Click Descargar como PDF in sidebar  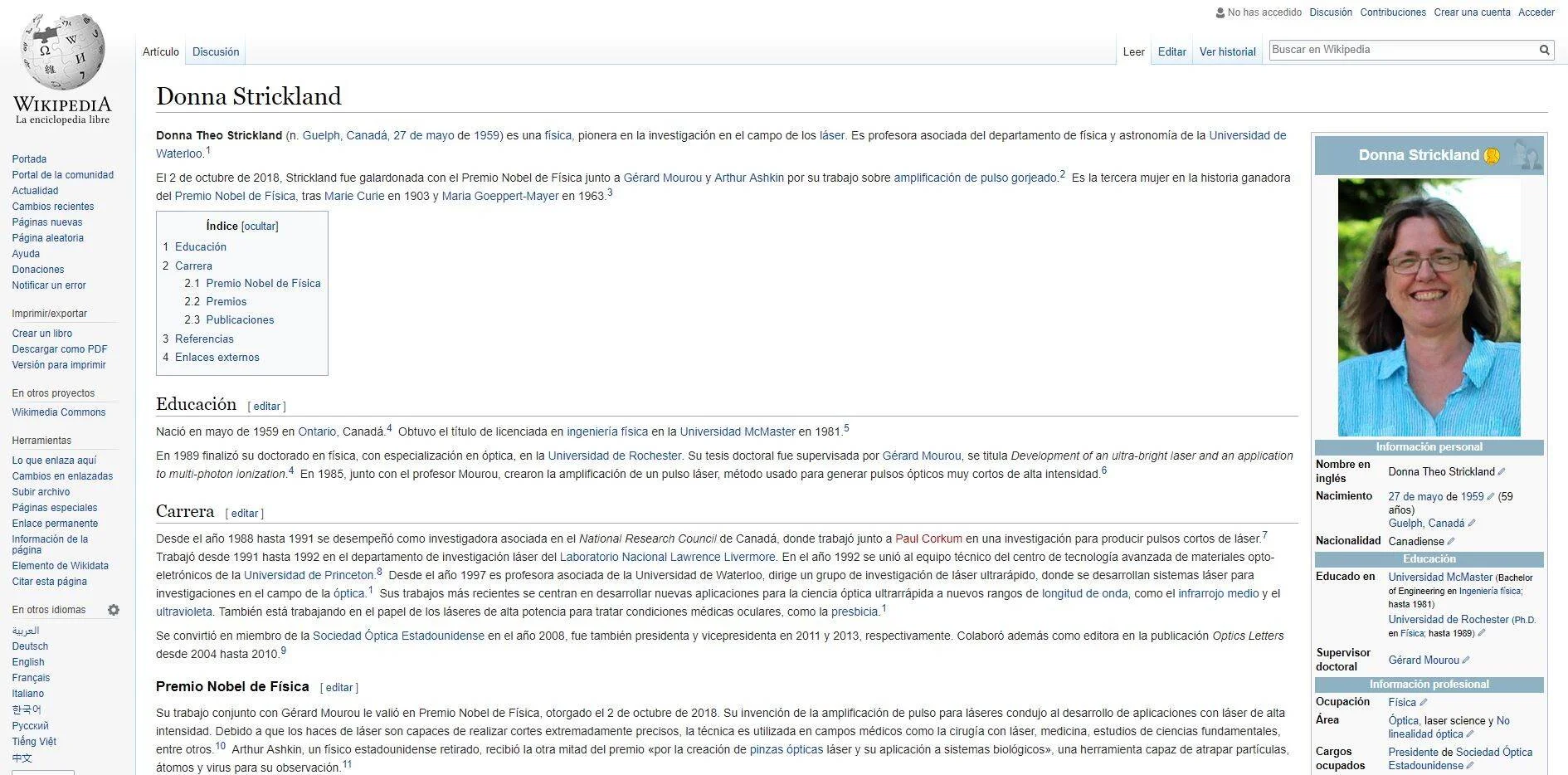(x=60, y=349)
